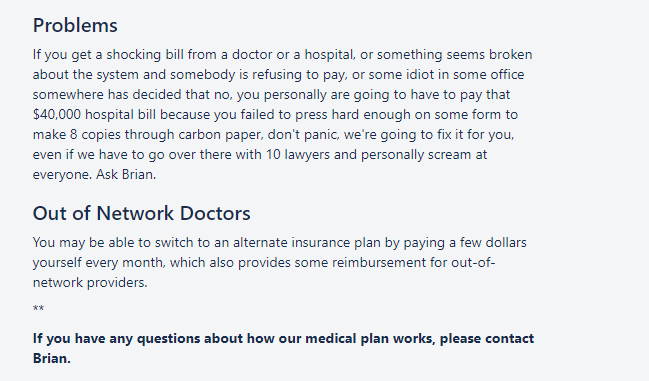Click the word "everyone." before Ask Brian
The height and width of the screenshot is (381, 649).
click(62, 175)
